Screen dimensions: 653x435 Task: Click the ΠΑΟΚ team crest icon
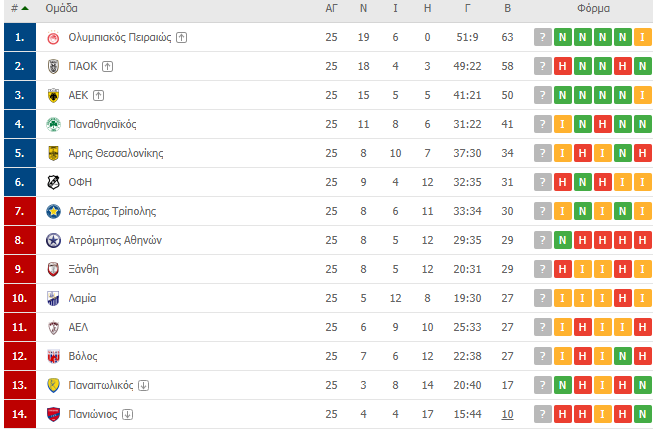pos(53,67)
